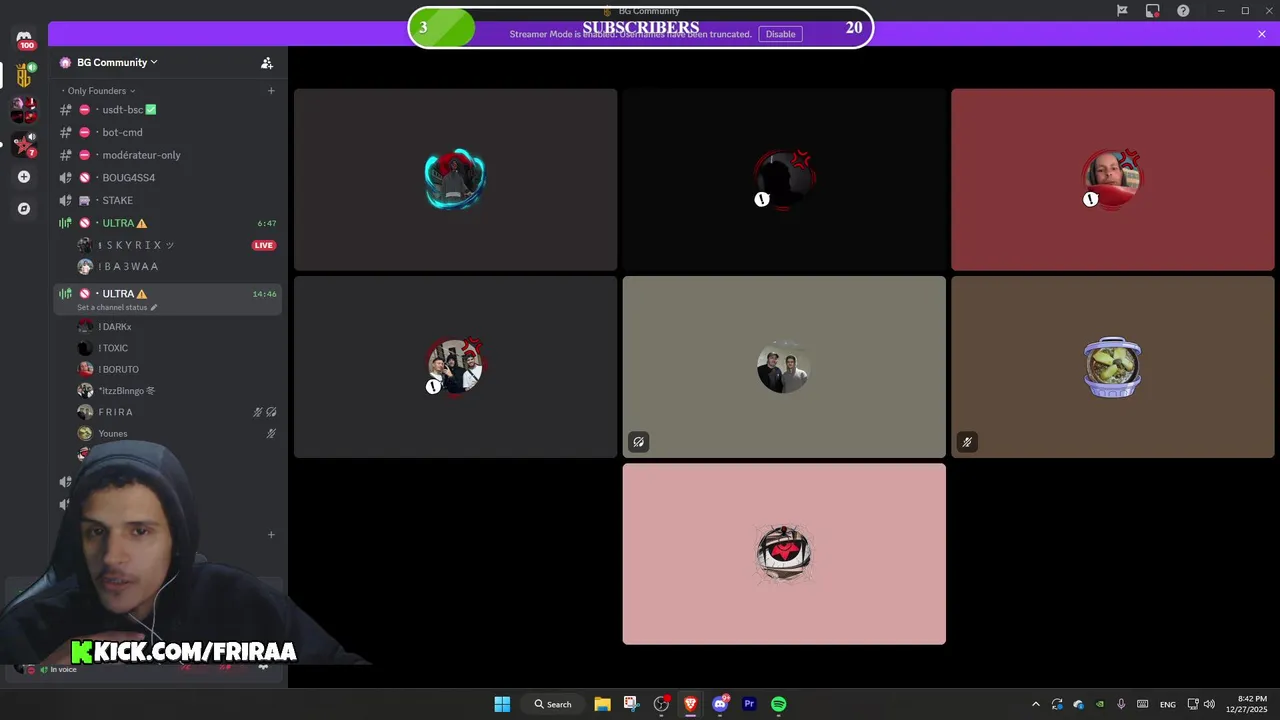Focus the pink tile with red-heart avatar
The image size is (1280, 720).
point(784,554)
